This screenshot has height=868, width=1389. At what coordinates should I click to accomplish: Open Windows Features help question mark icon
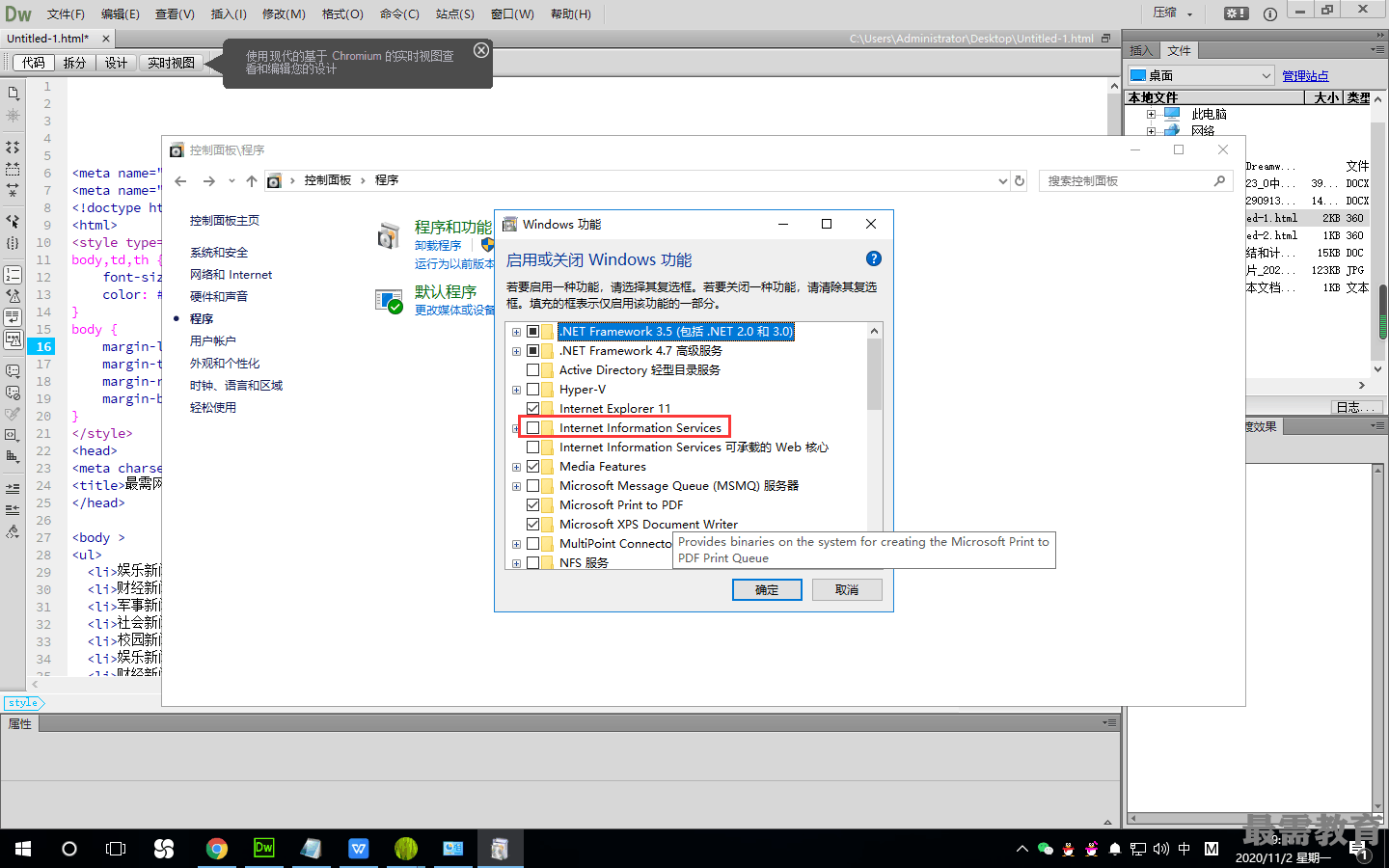pos(873,258)
